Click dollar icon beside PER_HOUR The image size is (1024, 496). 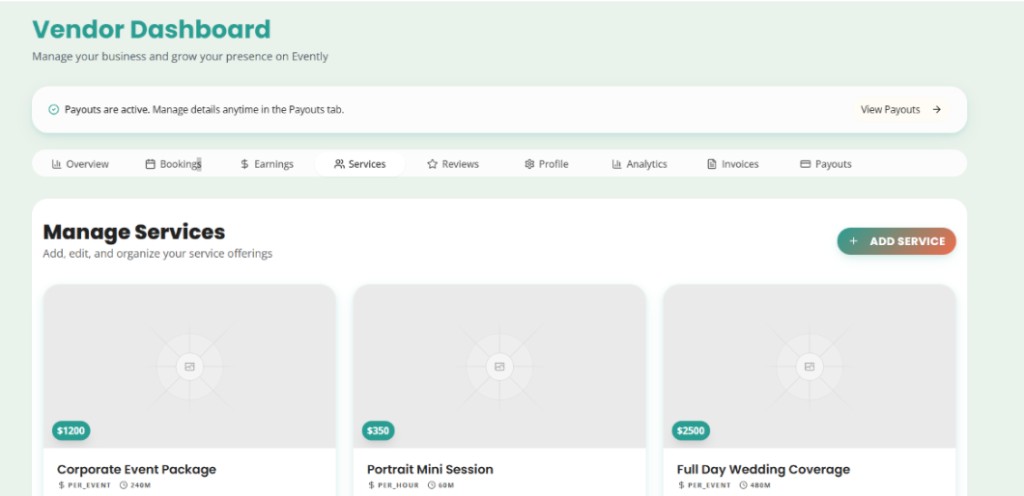coord(372,486)
